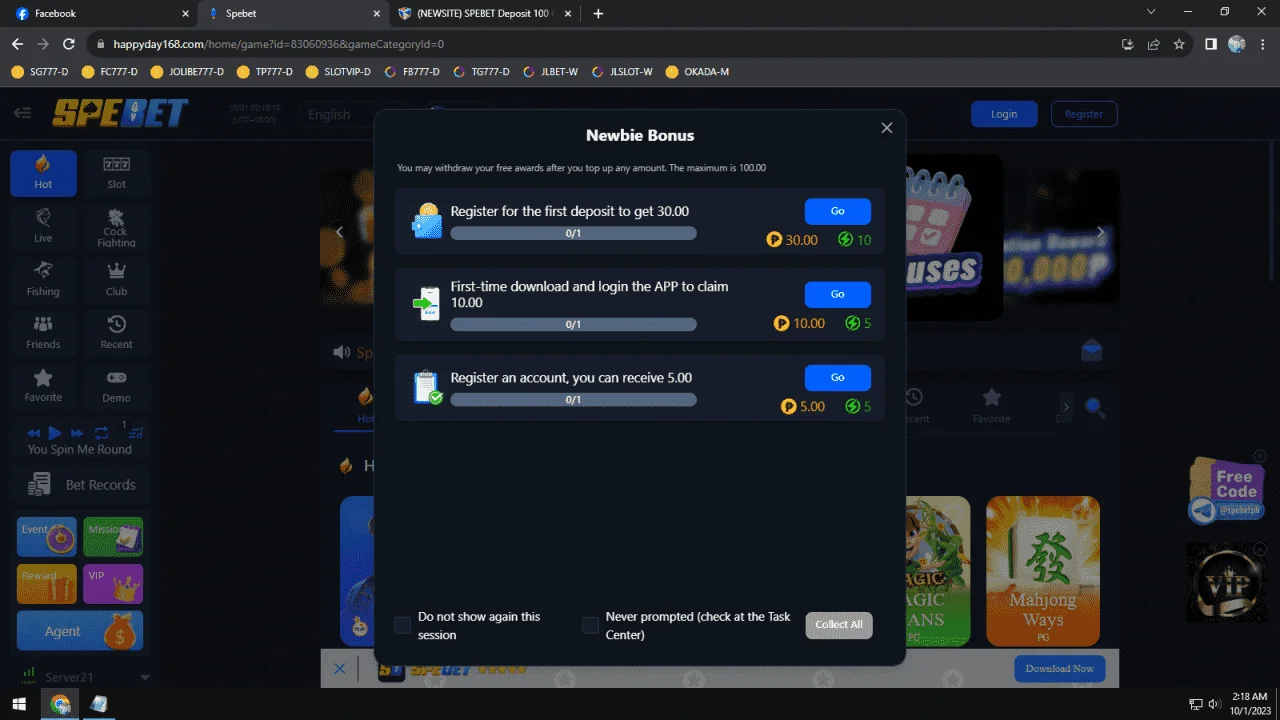
Task: Click the Chrome taskbar icon
Action: coord(61,704)
